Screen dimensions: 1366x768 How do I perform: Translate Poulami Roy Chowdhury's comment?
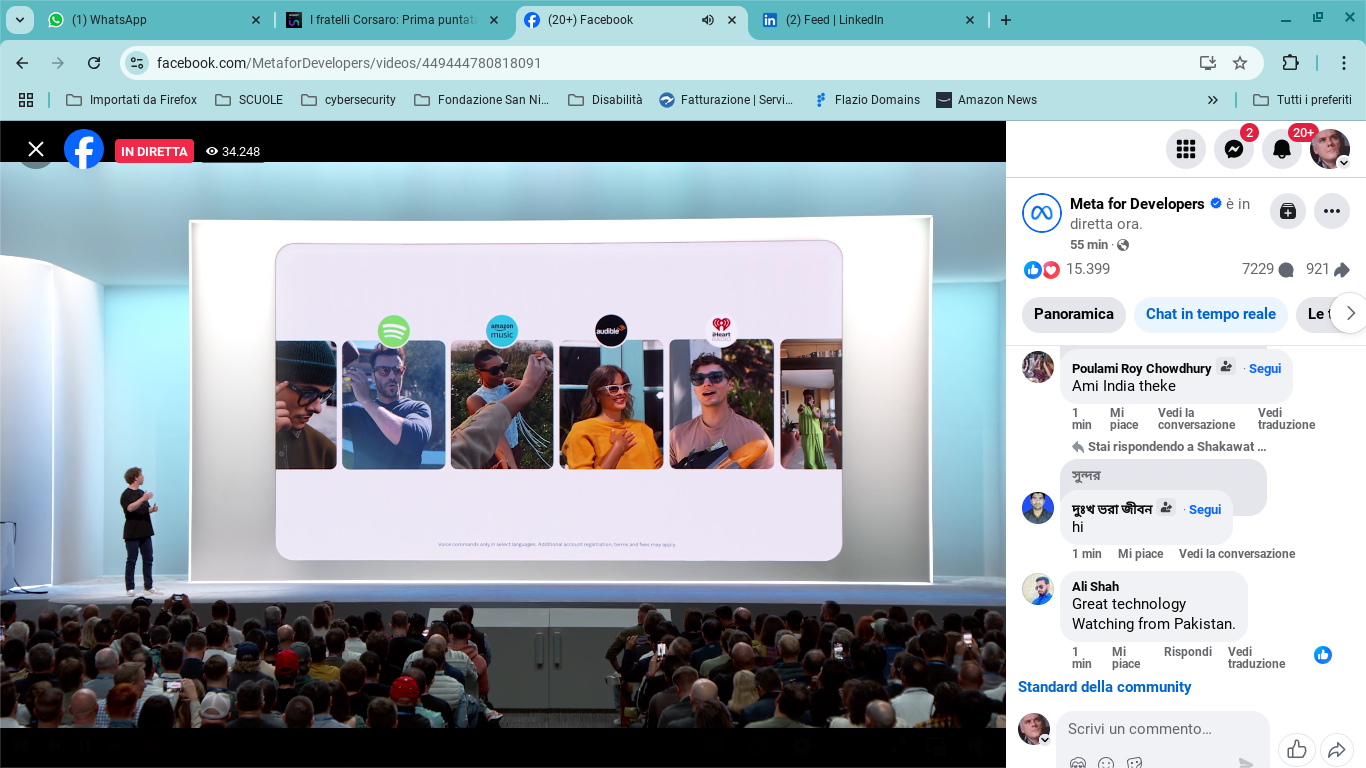[x=1286, y=418]
